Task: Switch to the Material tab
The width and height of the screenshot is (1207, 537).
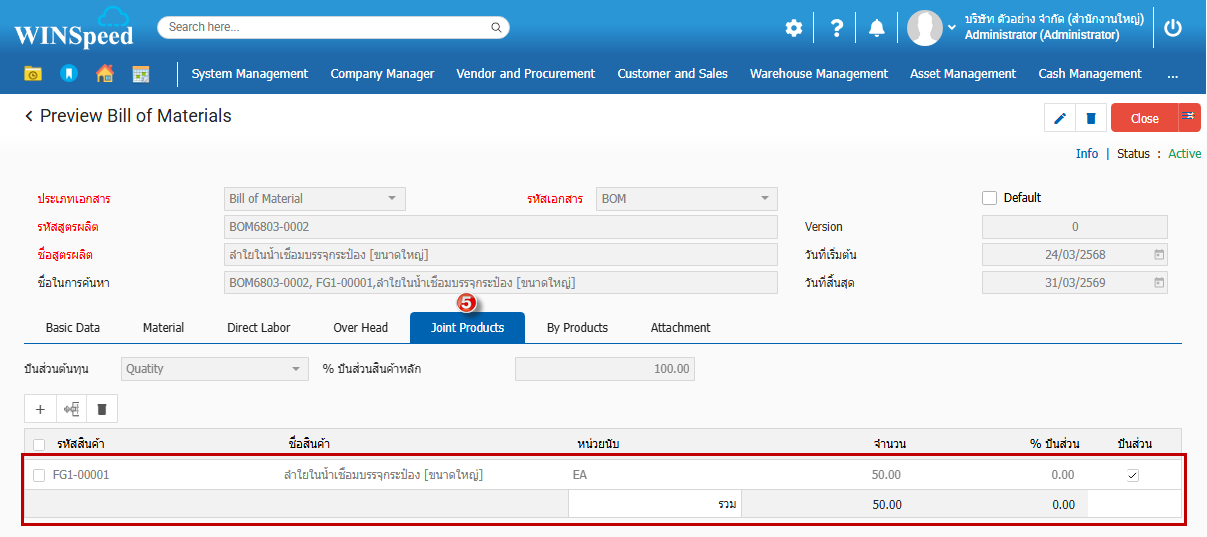Action: pyautogui.click(x=163, y=328)
